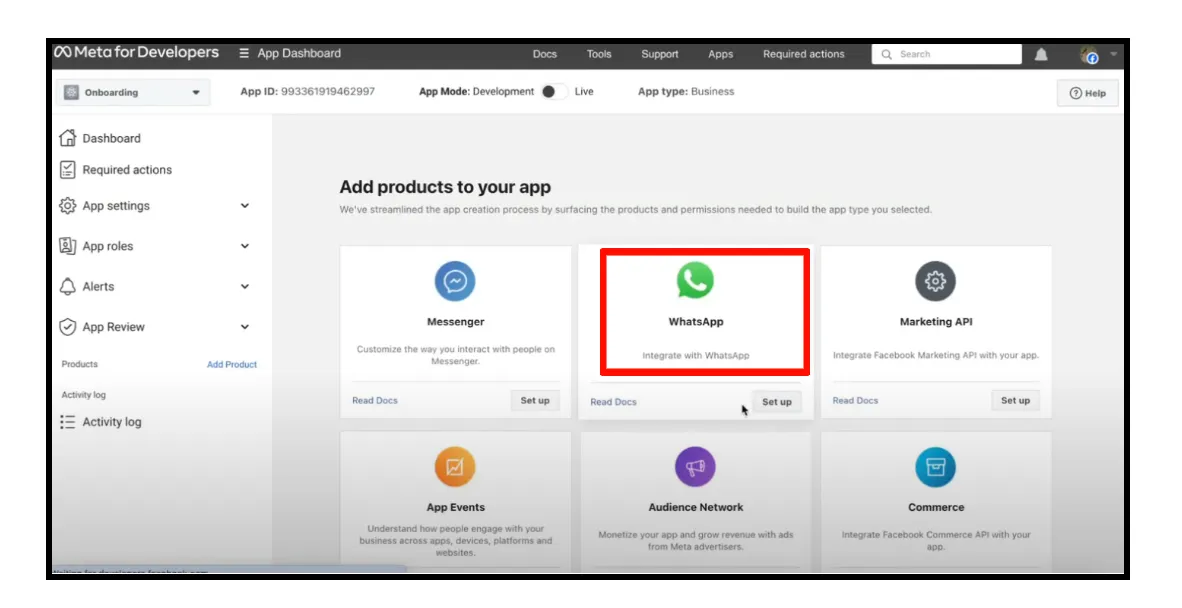Image resolution: width=1182 pixels, height=608 pixels.
Task: Open Required actions in top navigation
Action: [804, 54]
